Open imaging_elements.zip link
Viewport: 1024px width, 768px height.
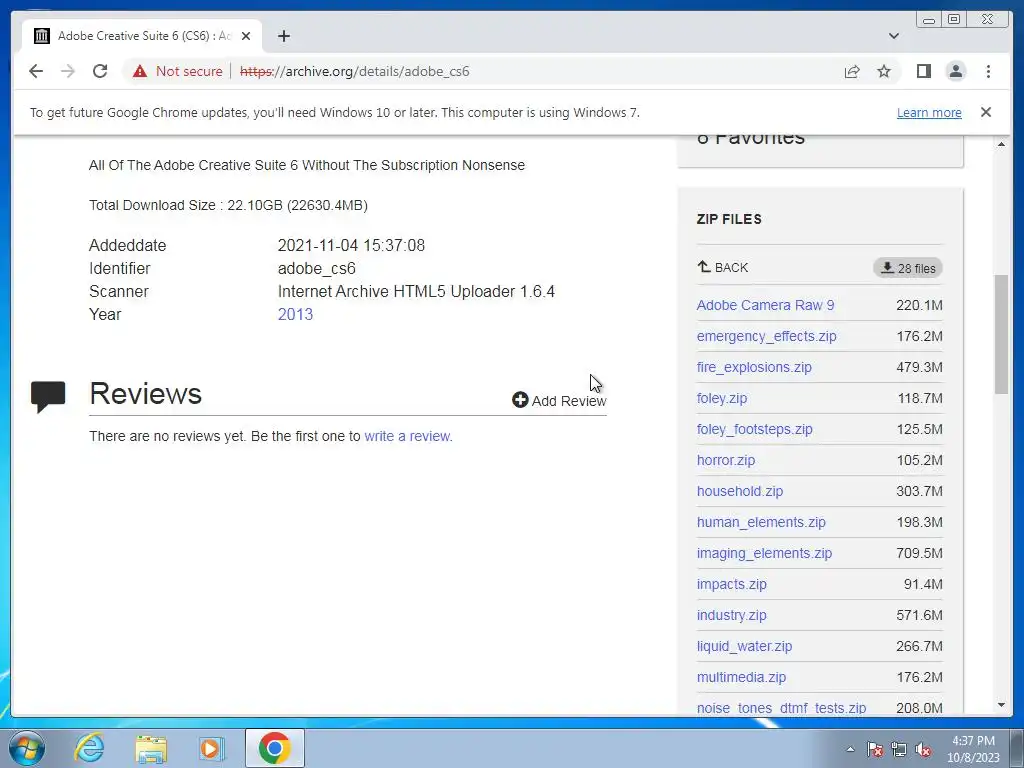[x=764, y=553]
